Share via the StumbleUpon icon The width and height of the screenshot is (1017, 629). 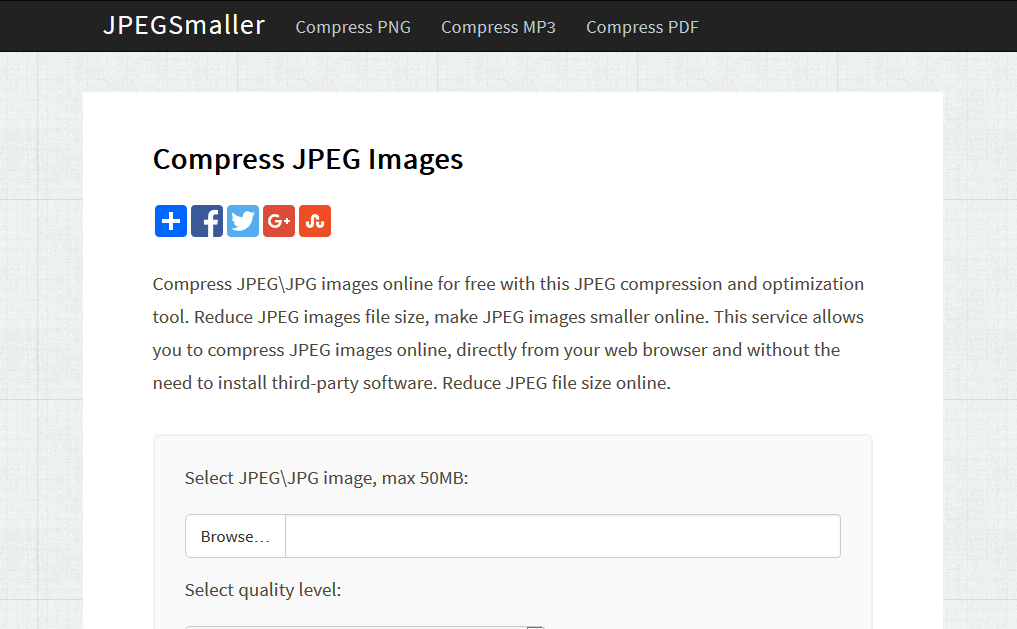tap(315, 221)
